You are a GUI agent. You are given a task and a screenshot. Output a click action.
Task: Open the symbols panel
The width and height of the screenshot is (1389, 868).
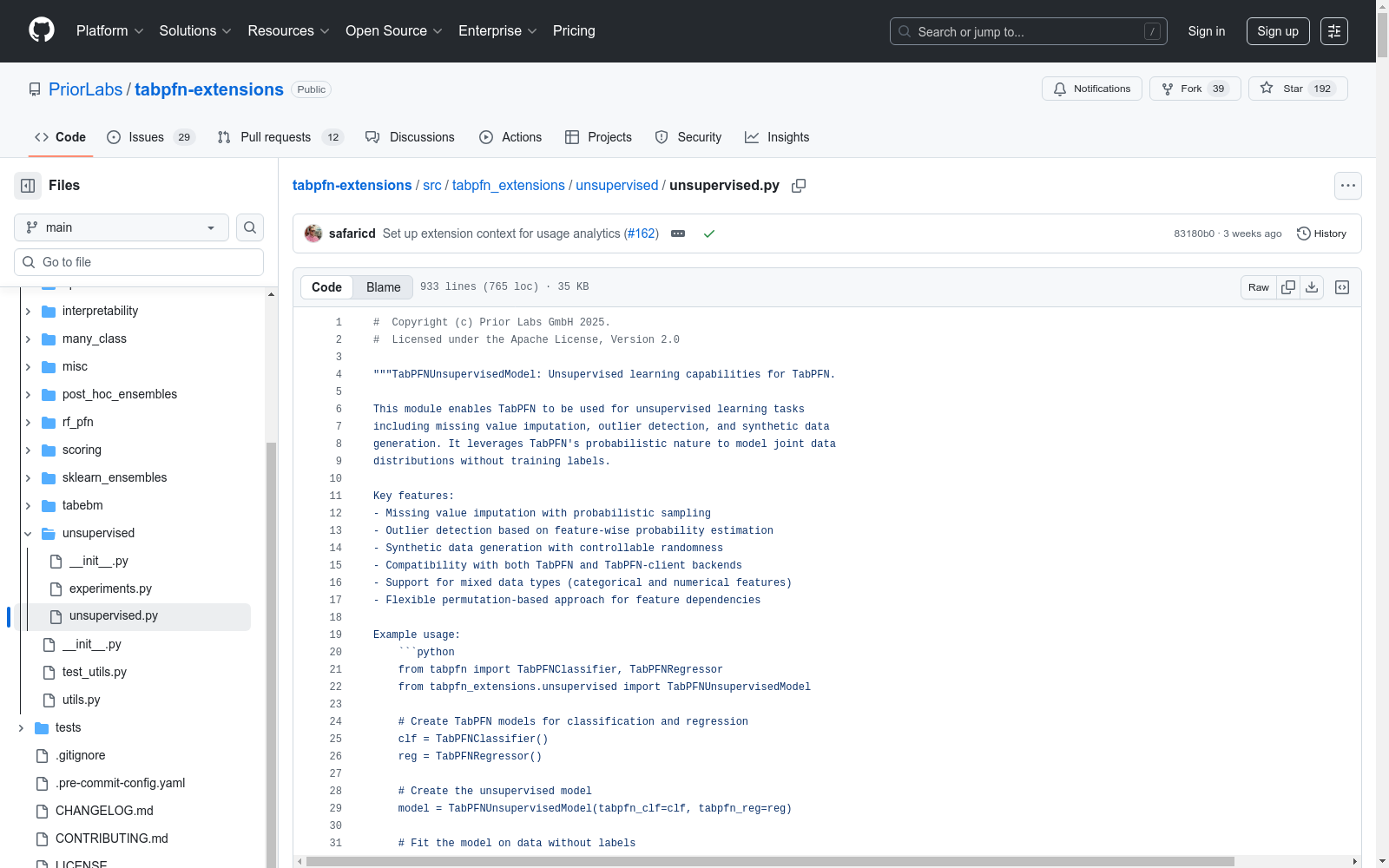[x=1342, y=287]
